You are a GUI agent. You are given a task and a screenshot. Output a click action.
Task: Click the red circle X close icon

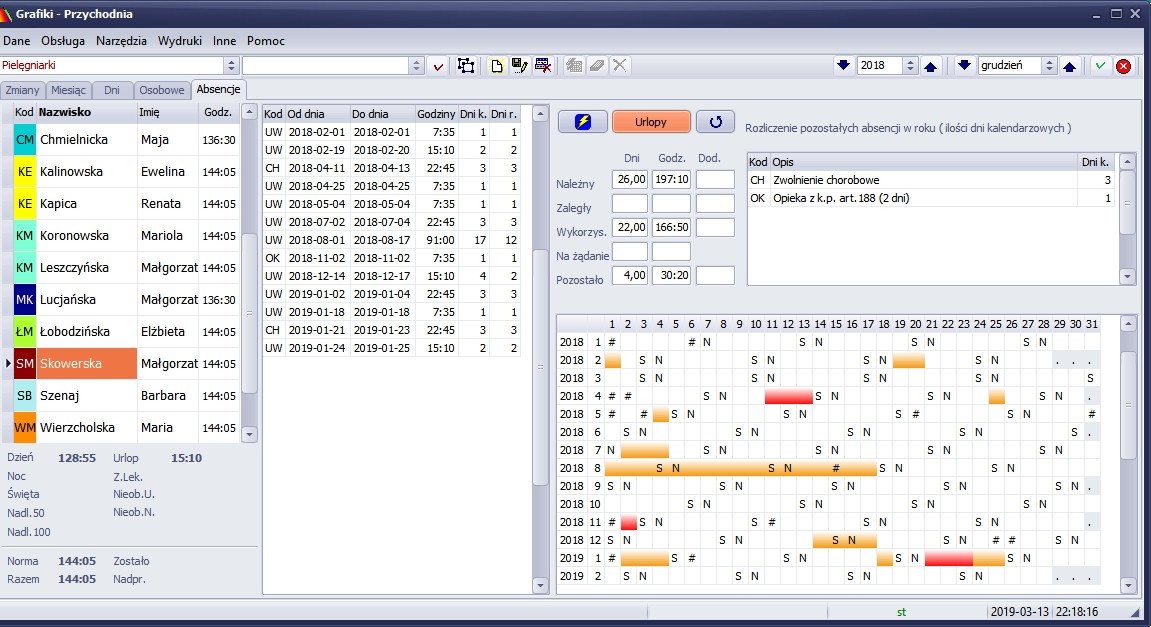coord(1123,66)
